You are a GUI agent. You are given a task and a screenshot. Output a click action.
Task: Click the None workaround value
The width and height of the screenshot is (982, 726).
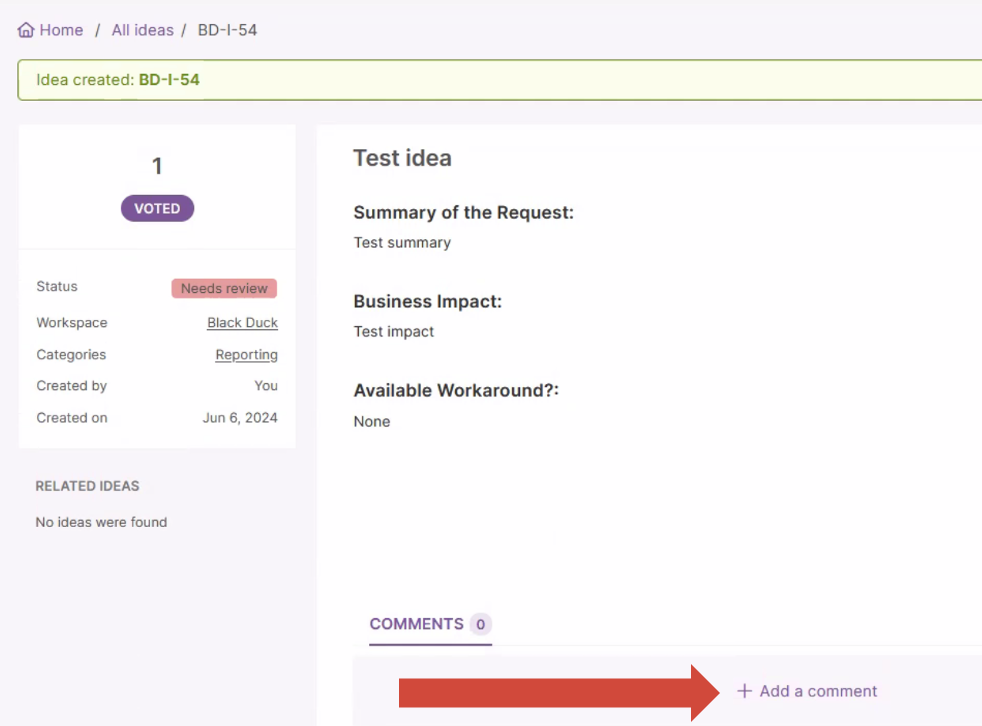click(x=371, y=422)
